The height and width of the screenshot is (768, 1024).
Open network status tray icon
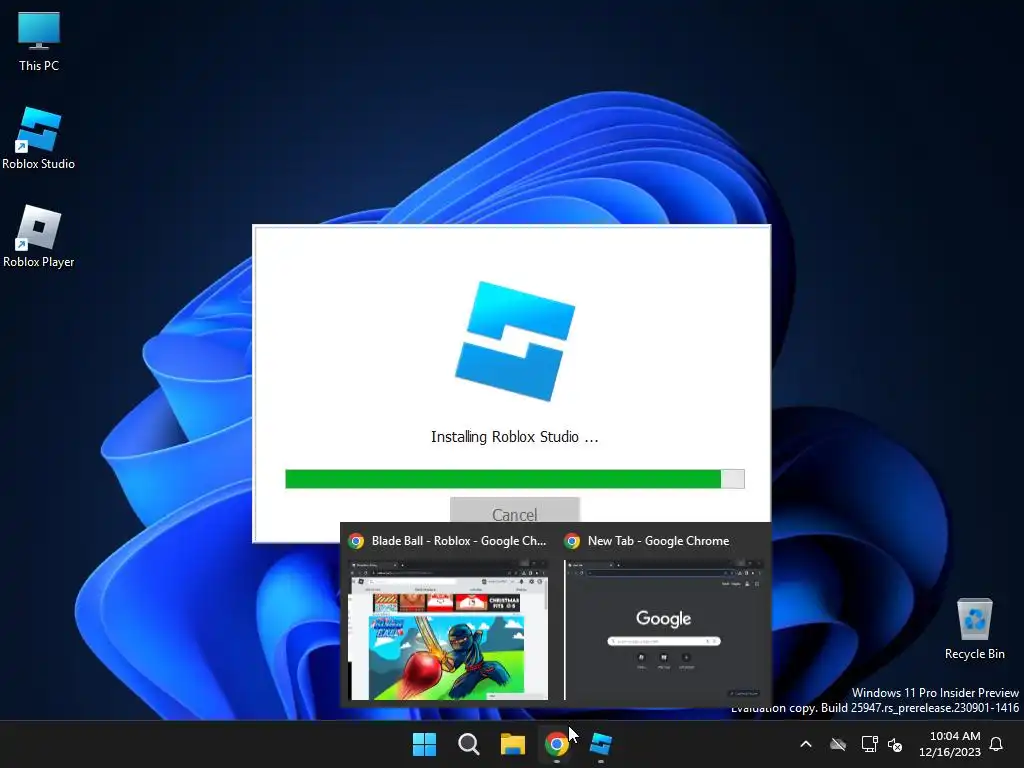coord(869,744)
